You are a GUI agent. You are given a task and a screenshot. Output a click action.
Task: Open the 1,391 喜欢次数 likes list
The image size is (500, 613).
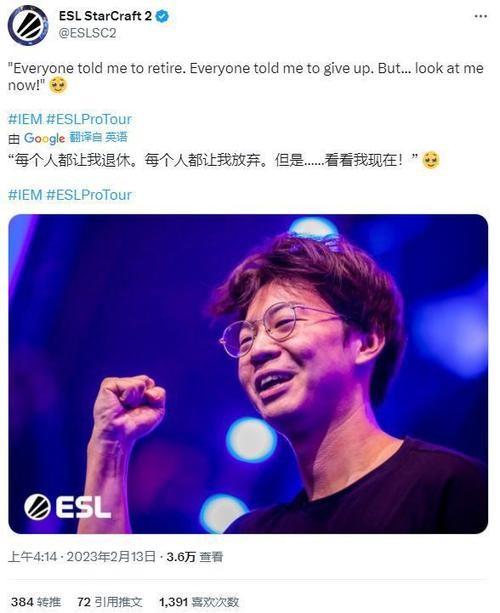point(199,602)
